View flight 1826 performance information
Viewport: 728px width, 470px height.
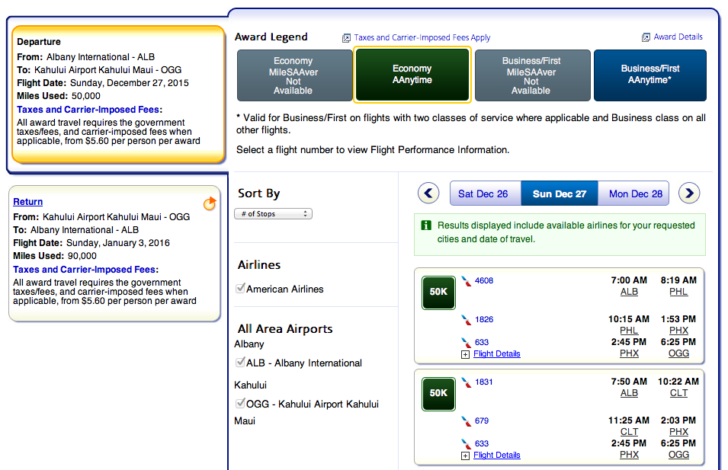[484, 320]
